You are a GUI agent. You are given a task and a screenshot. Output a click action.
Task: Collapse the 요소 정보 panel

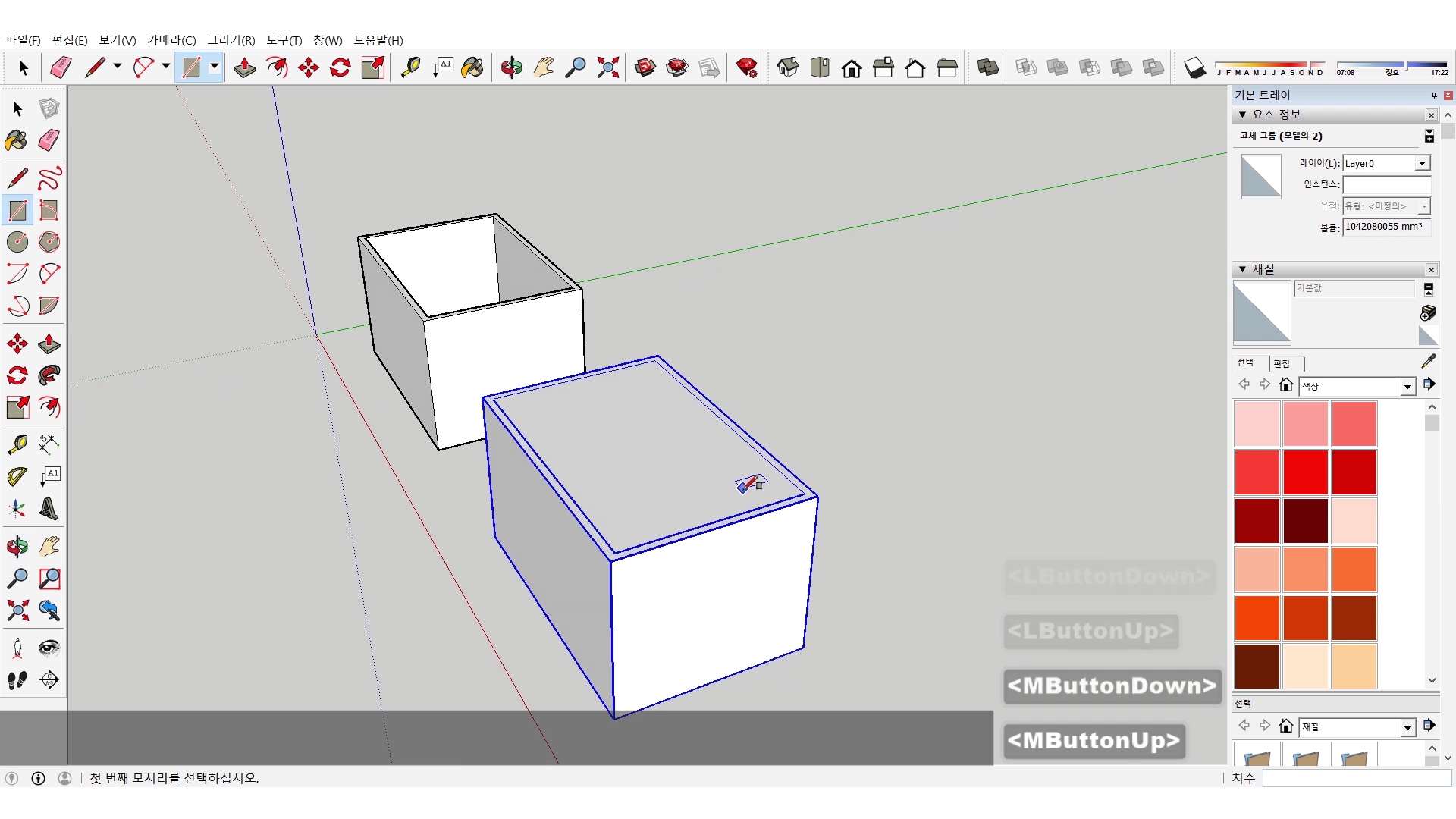coord(1243,115)
